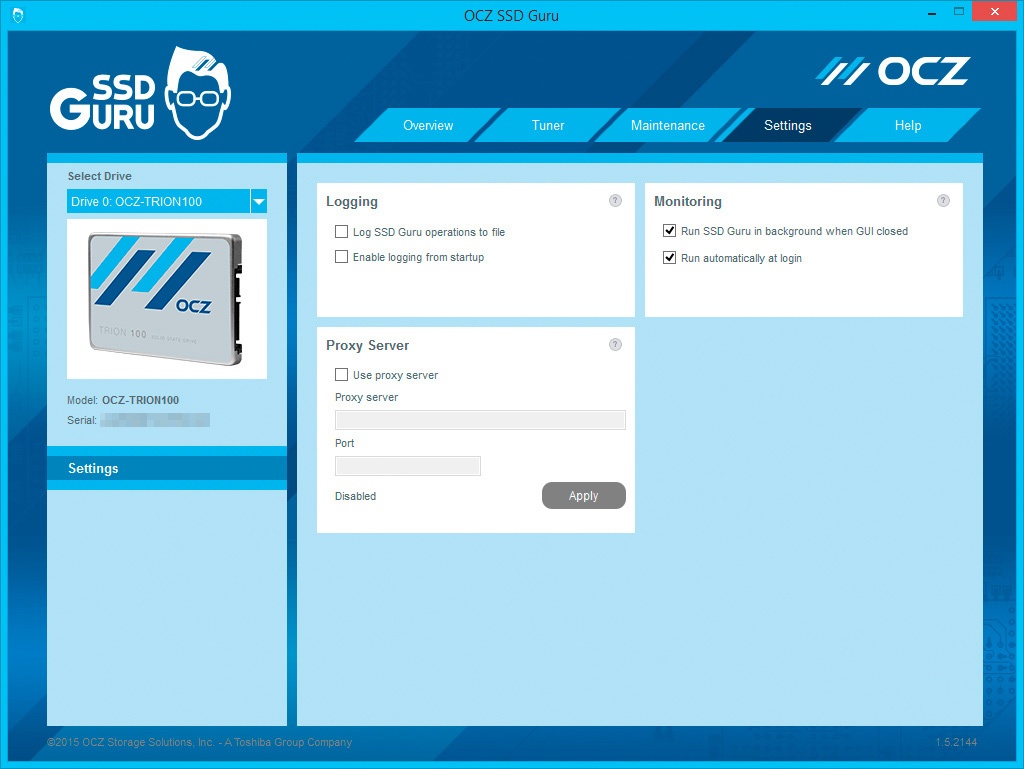Screen dimensions: 1024x769
Task: Uncheck Run SSD Guru in background
Action: [669, 230]
